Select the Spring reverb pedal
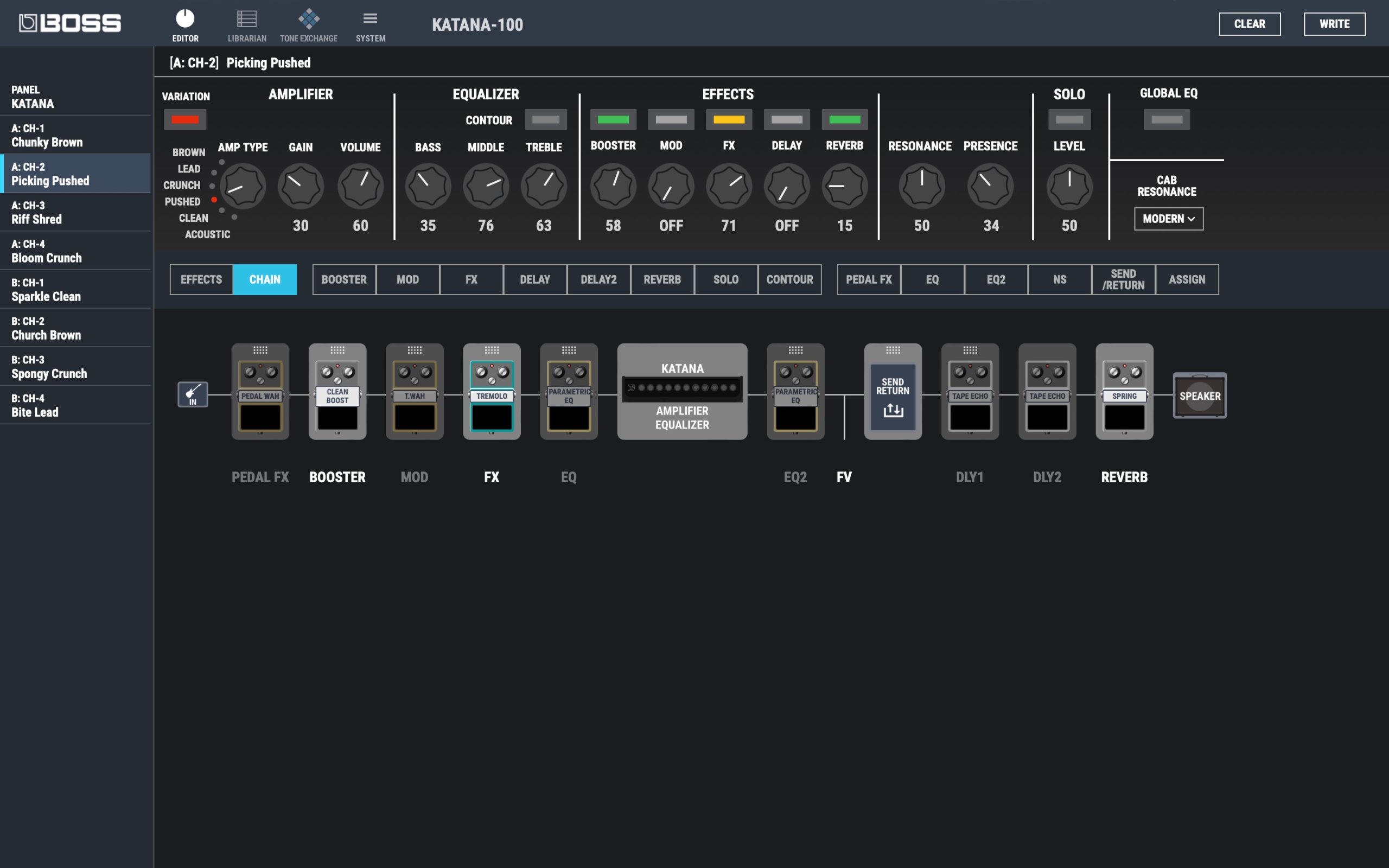Screen dimensions: 1389x868 point(1124,392)
